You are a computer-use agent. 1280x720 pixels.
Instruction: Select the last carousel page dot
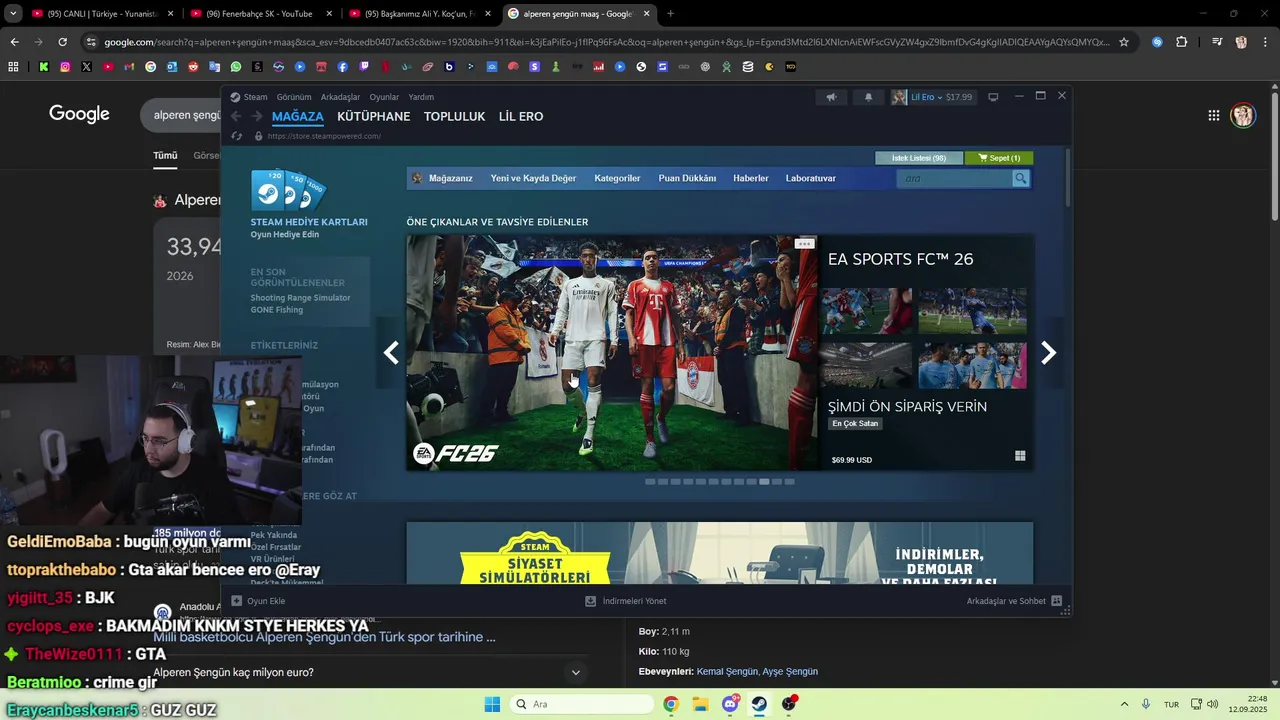click(x=789, y=482)
